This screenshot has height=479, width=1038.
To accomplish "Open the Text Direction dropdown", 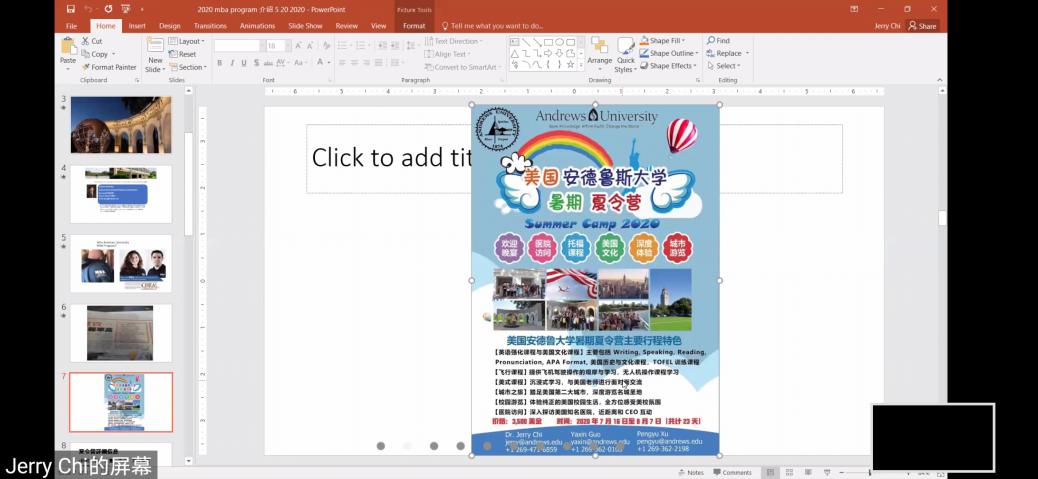I will pos(454,41).
